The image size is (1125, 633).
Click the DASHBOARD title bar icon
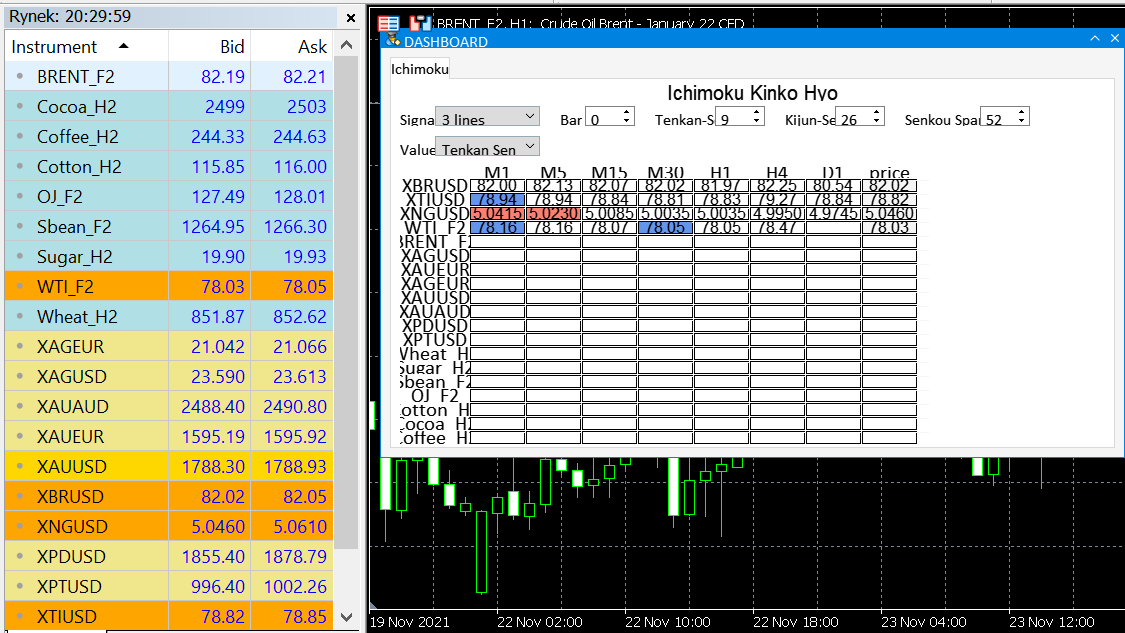click(391, 41)
